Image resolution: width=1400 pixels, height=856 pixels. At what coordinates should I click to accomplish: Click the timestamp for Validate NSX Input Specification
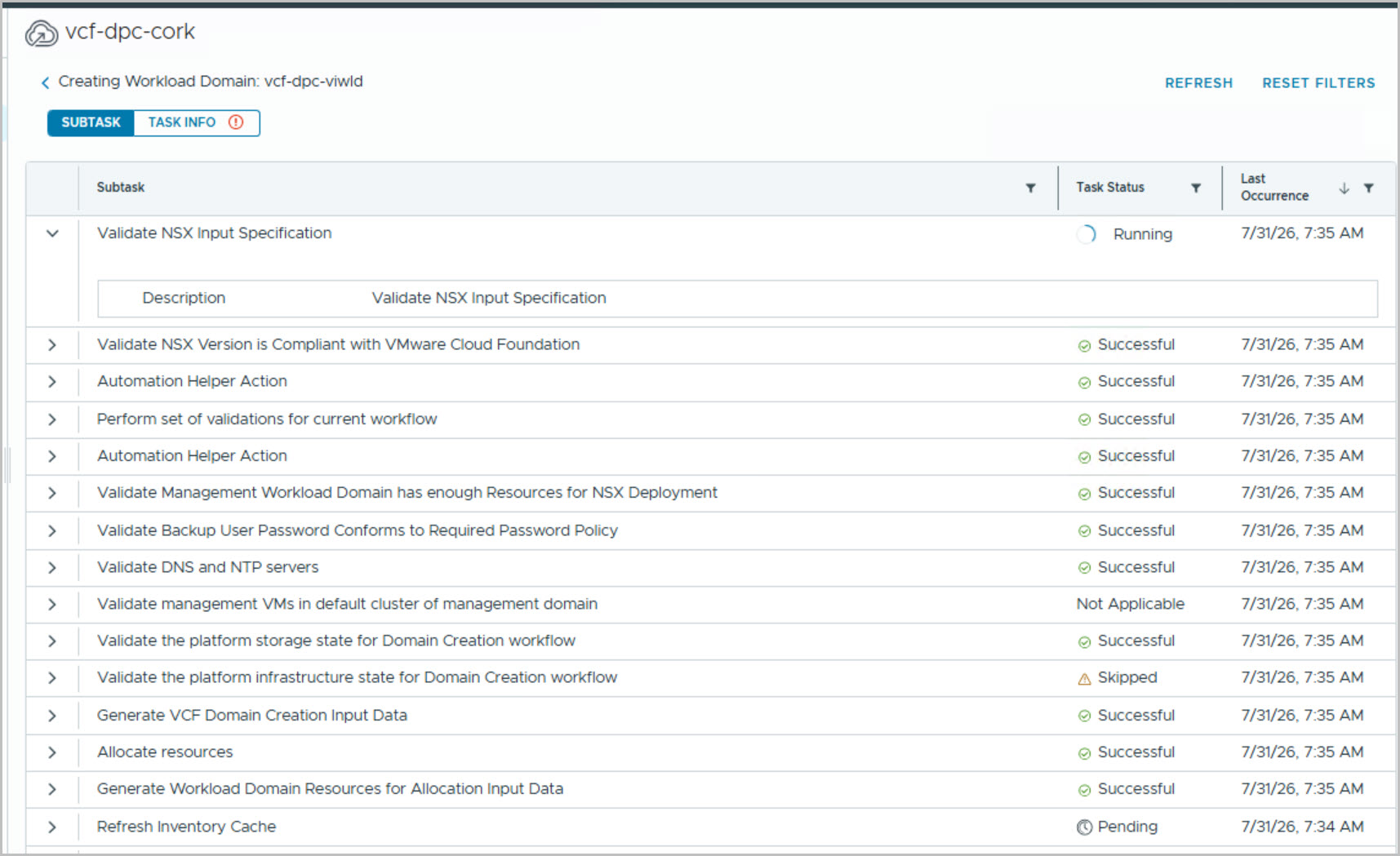1302,233
